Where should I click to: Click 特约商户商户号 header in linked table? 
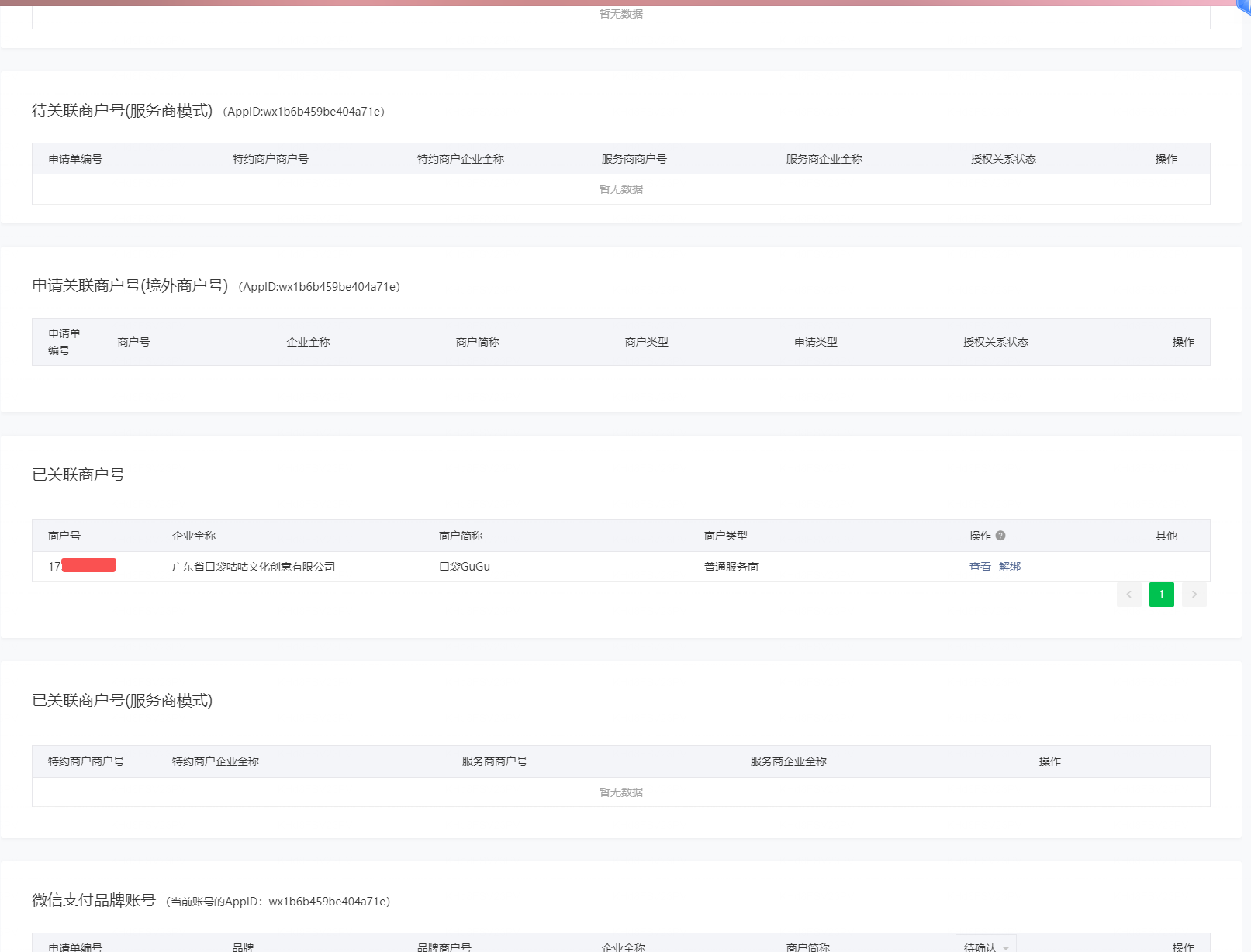pos(86,761)
